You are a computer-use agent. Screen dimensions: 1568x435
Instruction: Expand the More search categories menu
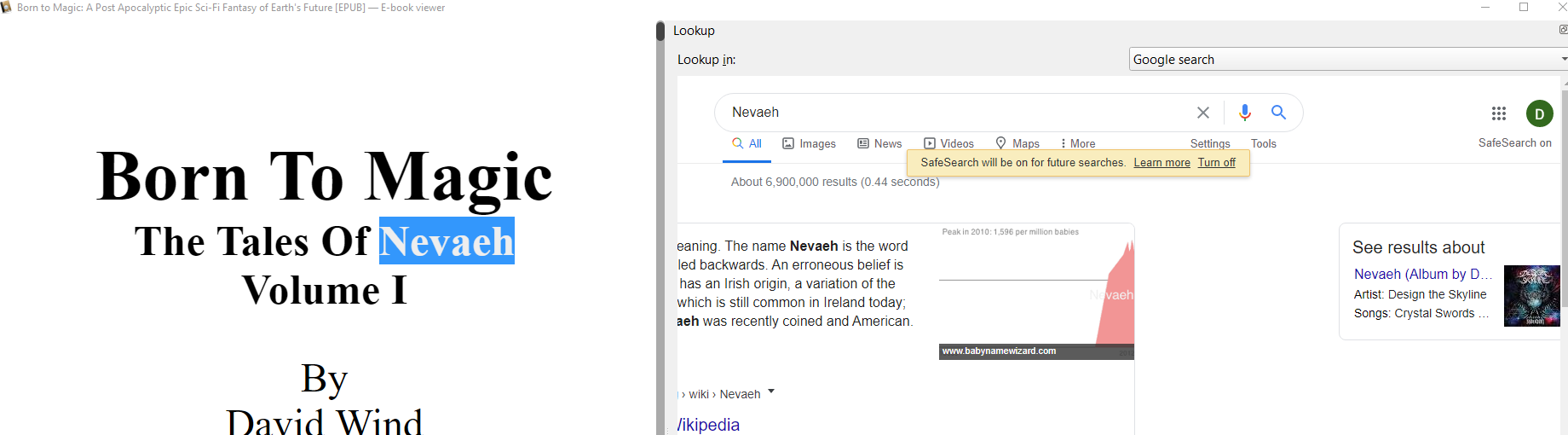pos(1077,144)
